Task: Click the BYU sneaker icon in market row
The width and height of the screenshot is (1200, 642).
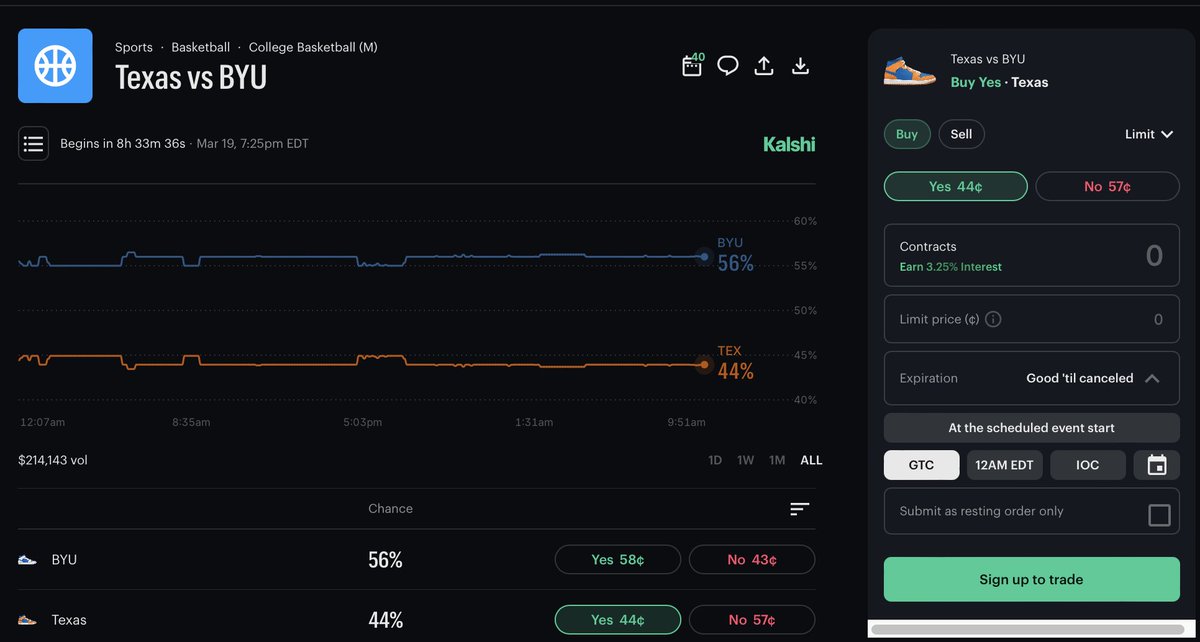Action: tap(28, 560)
